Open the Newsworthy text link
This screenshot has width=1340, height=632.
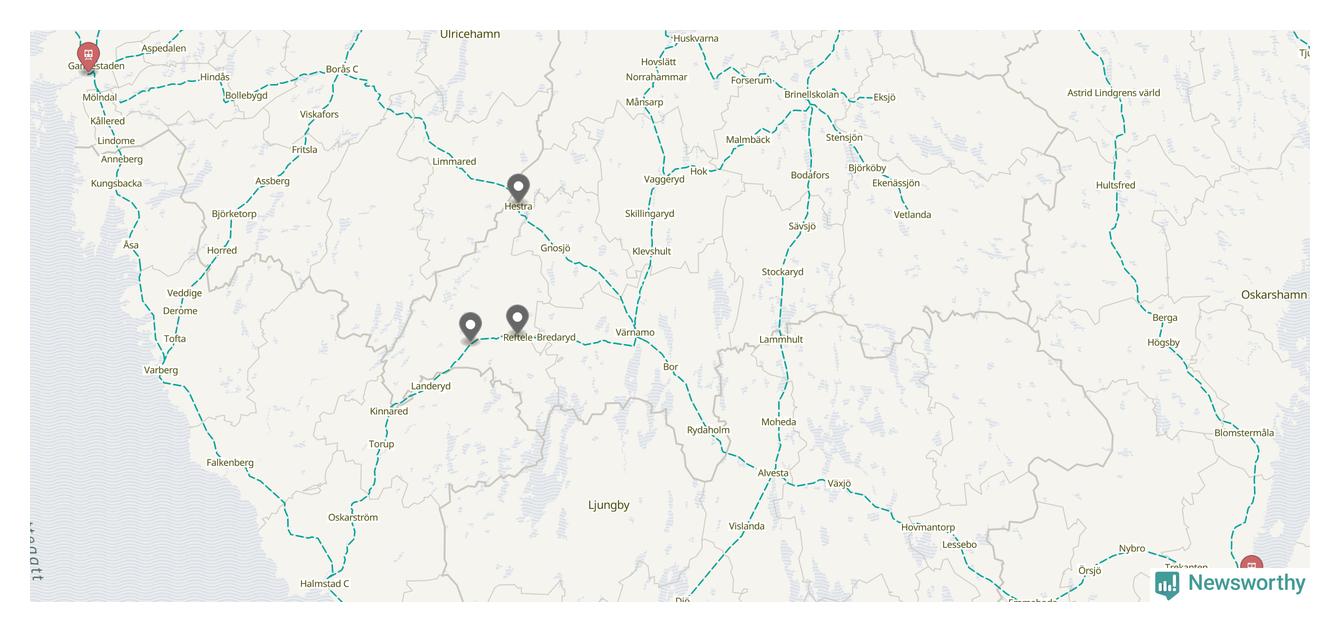coord(1246,583)
